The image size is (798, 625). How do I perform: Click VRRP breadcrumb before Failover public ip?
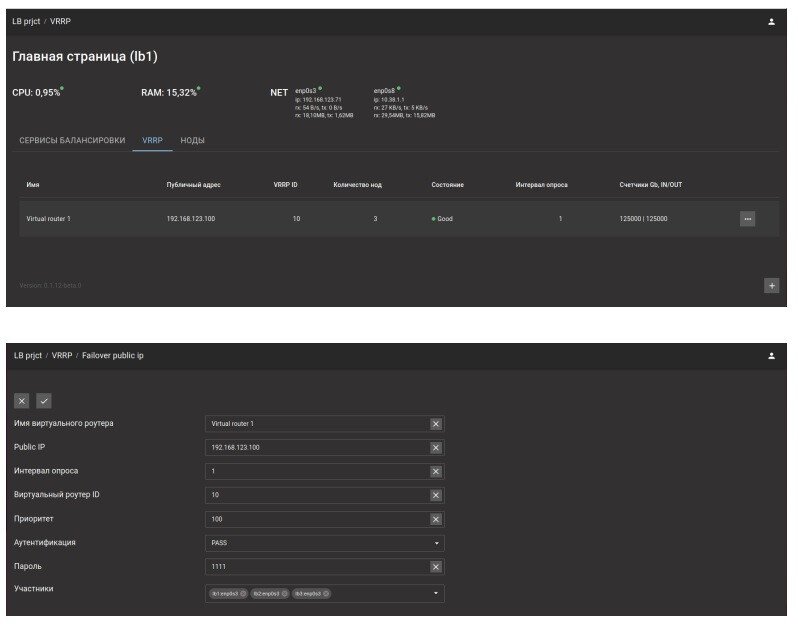[x=62, y=355]
